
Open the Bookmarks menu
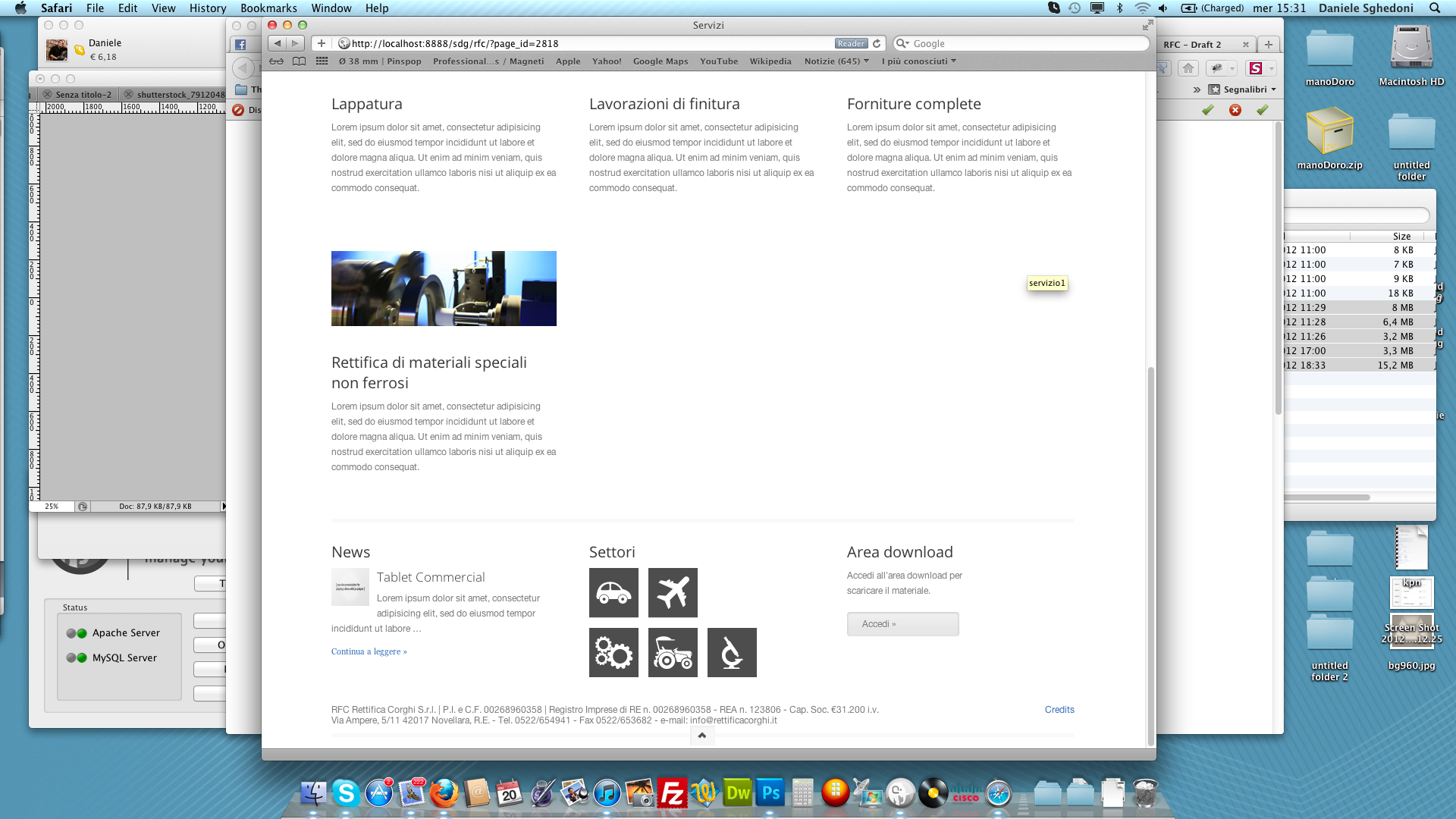[268, 8]
